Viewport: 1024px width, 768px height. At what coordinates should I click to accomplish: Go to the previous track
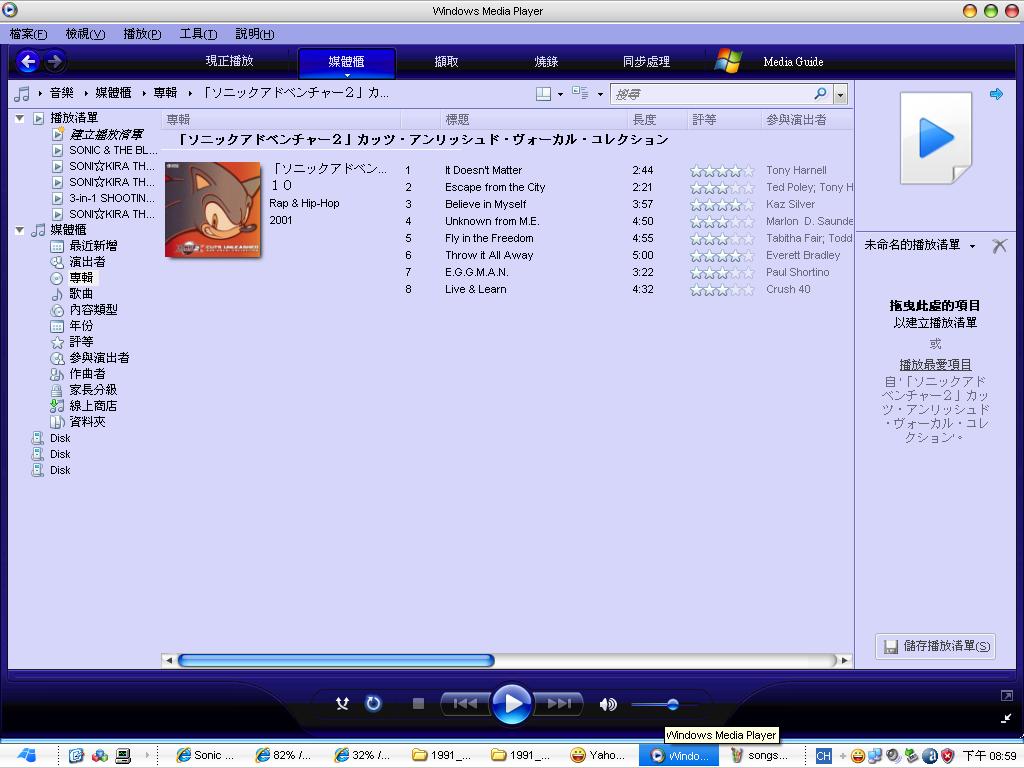point(464,704)
